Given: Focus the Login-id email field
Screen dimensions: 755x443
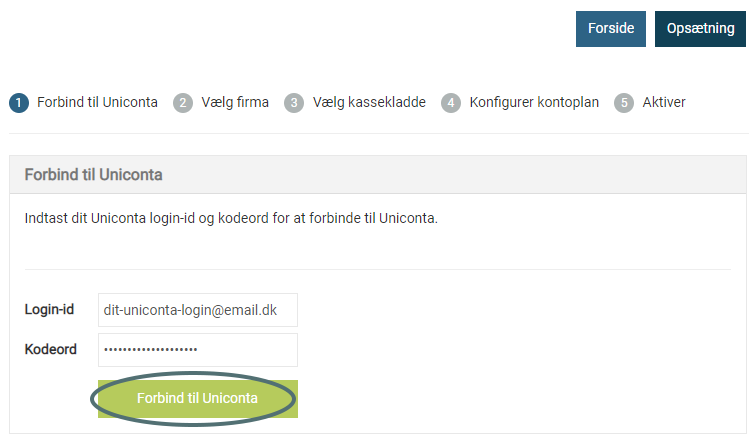Looking at the screenshot, I should [x=198, y=310].
